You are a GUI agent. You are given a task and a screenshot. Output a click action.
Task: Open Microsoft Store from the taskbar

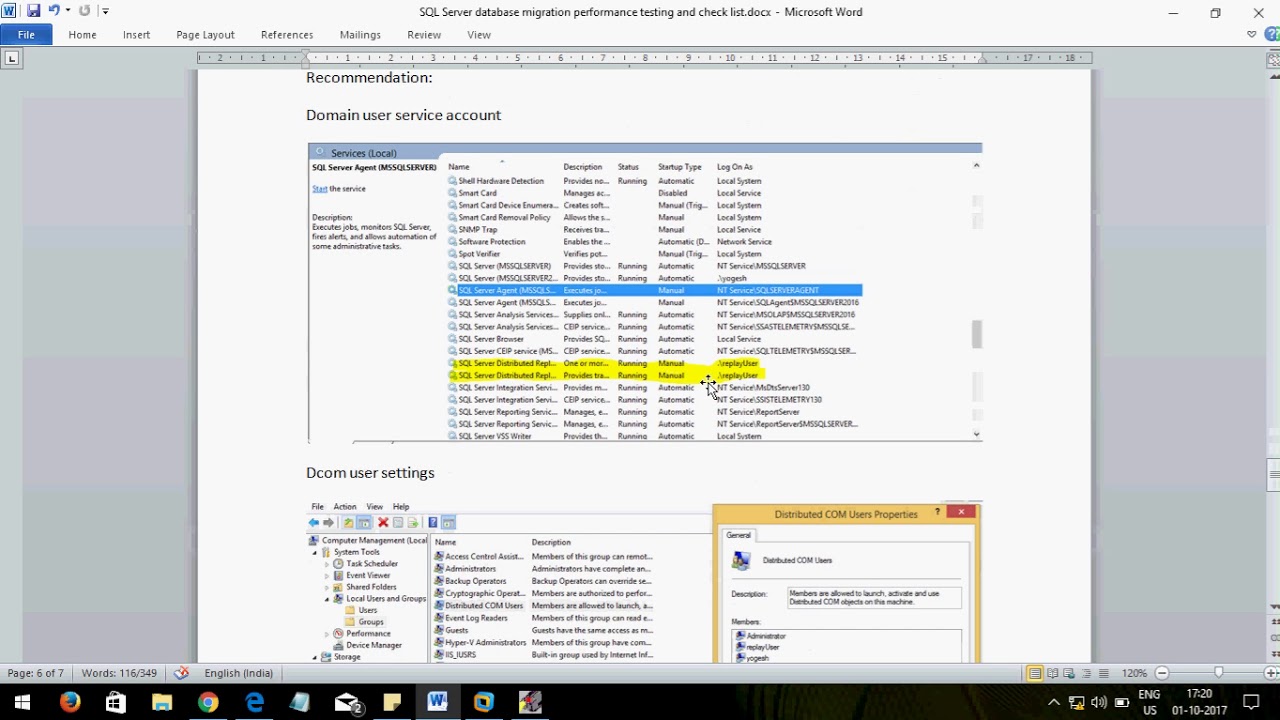click(115, 702)
